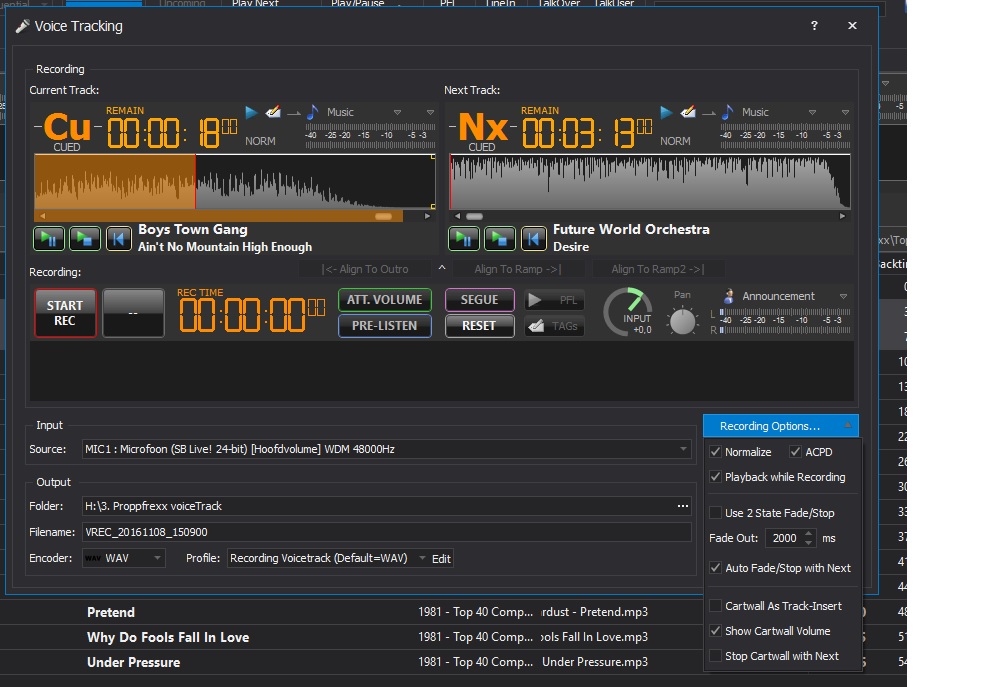The height and width of the screenshot is (687, 1008).
Task: Click music note icon in Current Track header
Action: 312,112
